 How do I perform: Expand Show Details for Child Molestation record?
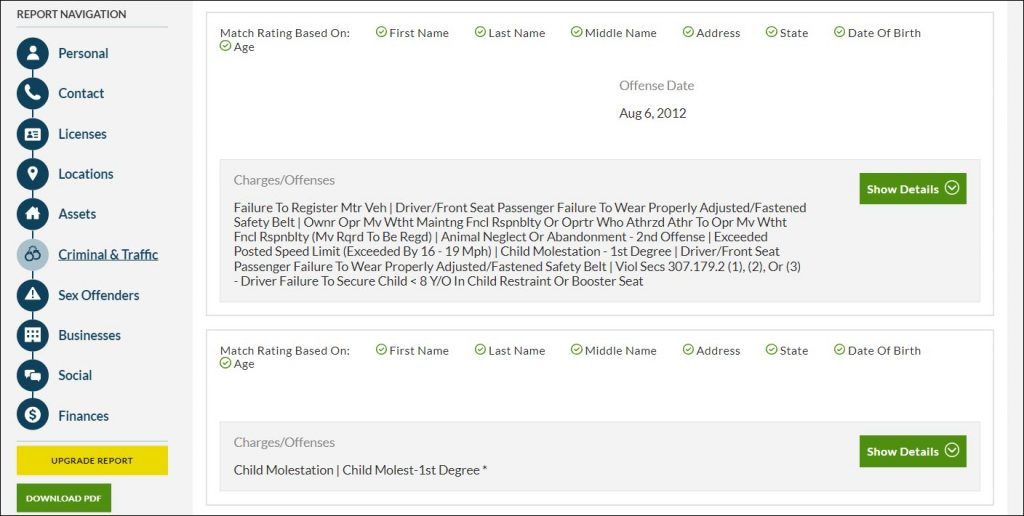click(x=912, y=451)
